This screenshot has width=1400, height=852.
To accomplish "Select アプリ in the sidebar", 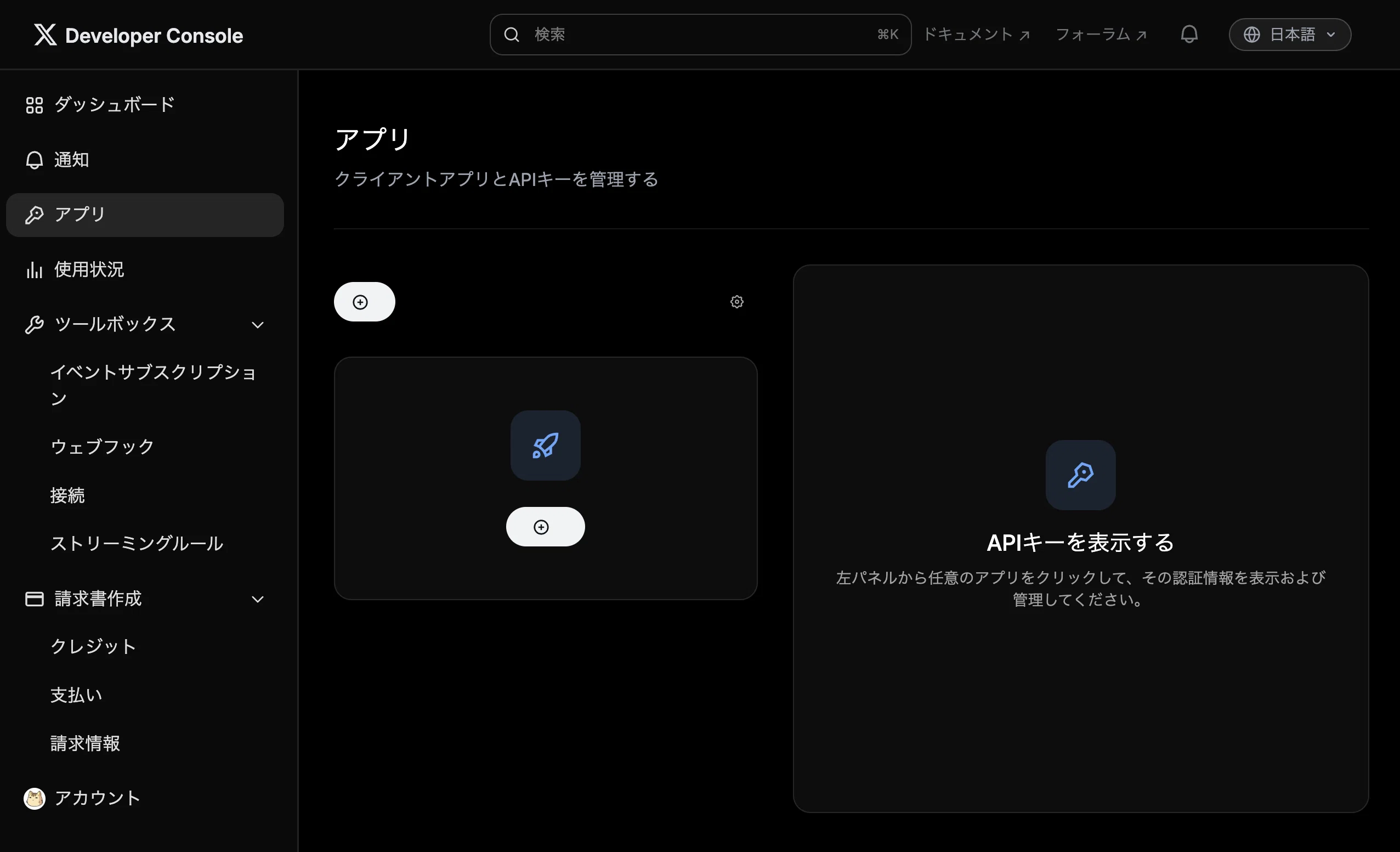I will pyautogui.click(x=145, y=215).
